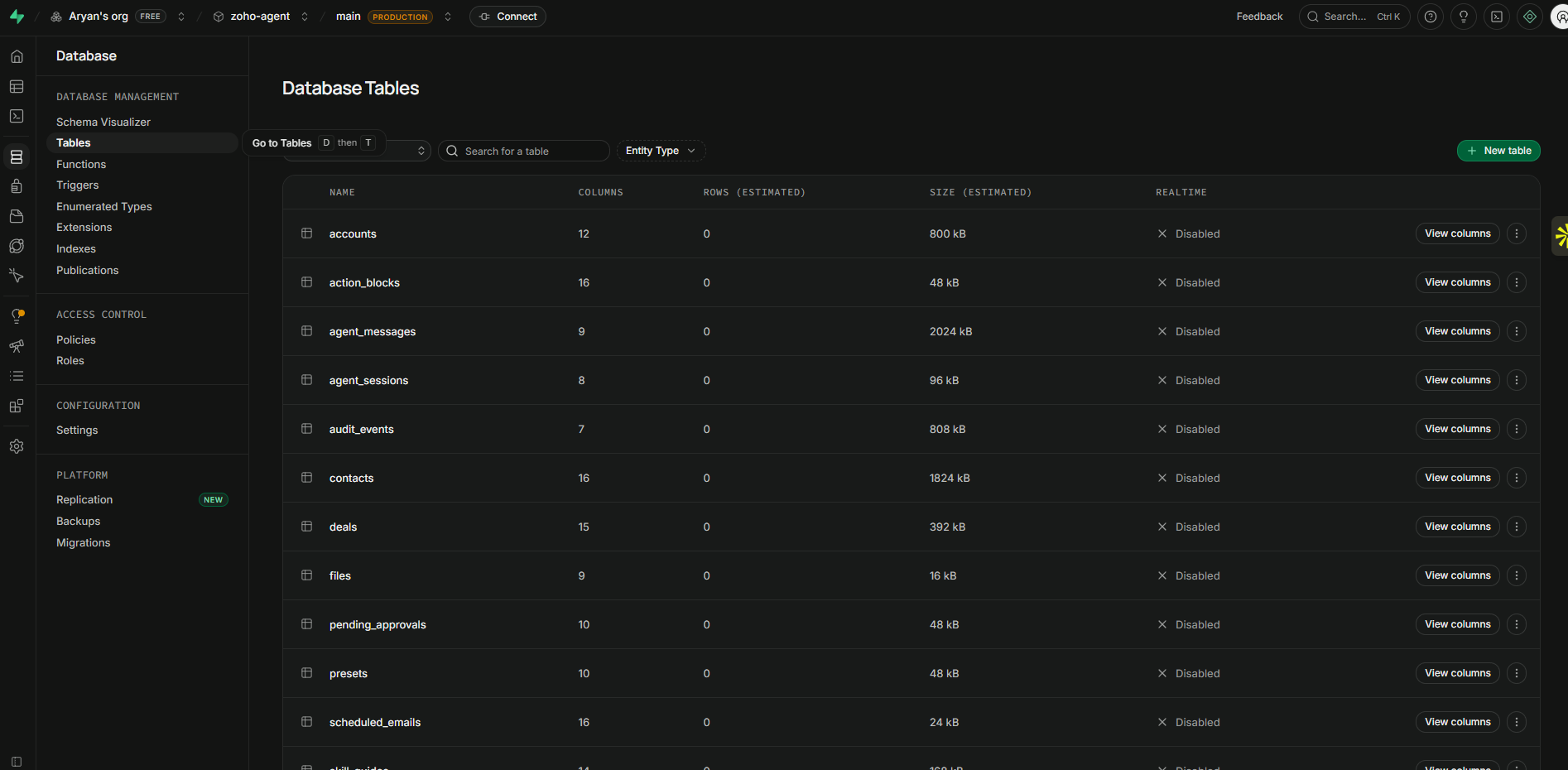Open Extensions page

[x=84, y=228]
